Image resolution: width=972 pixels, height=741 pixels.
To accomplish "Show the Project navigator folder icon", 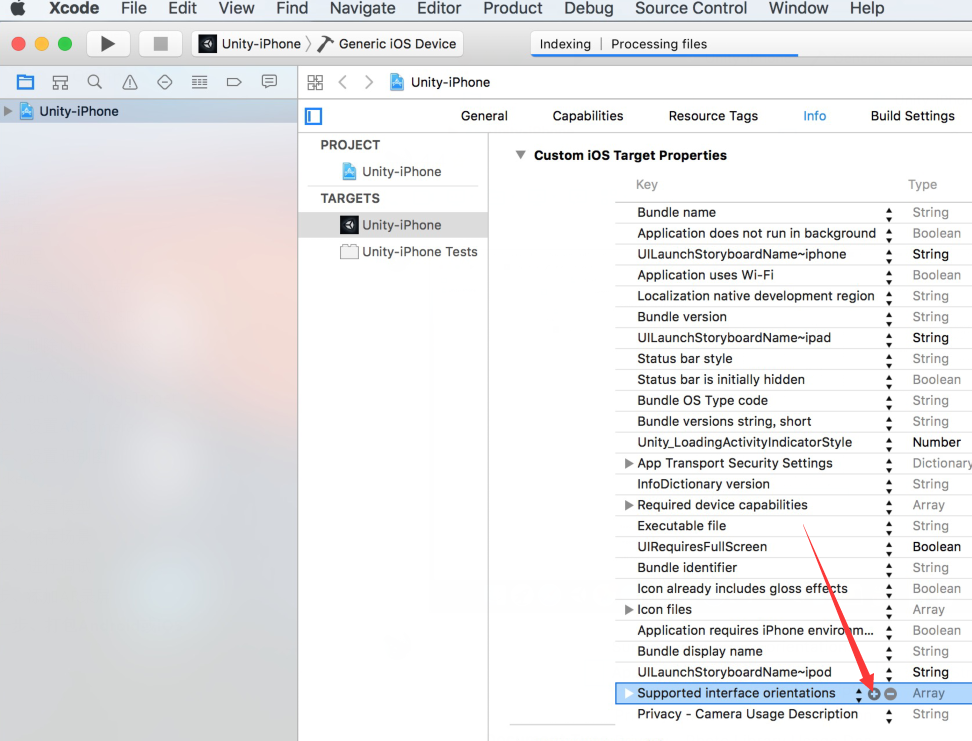I will click(x=25, y=82).
